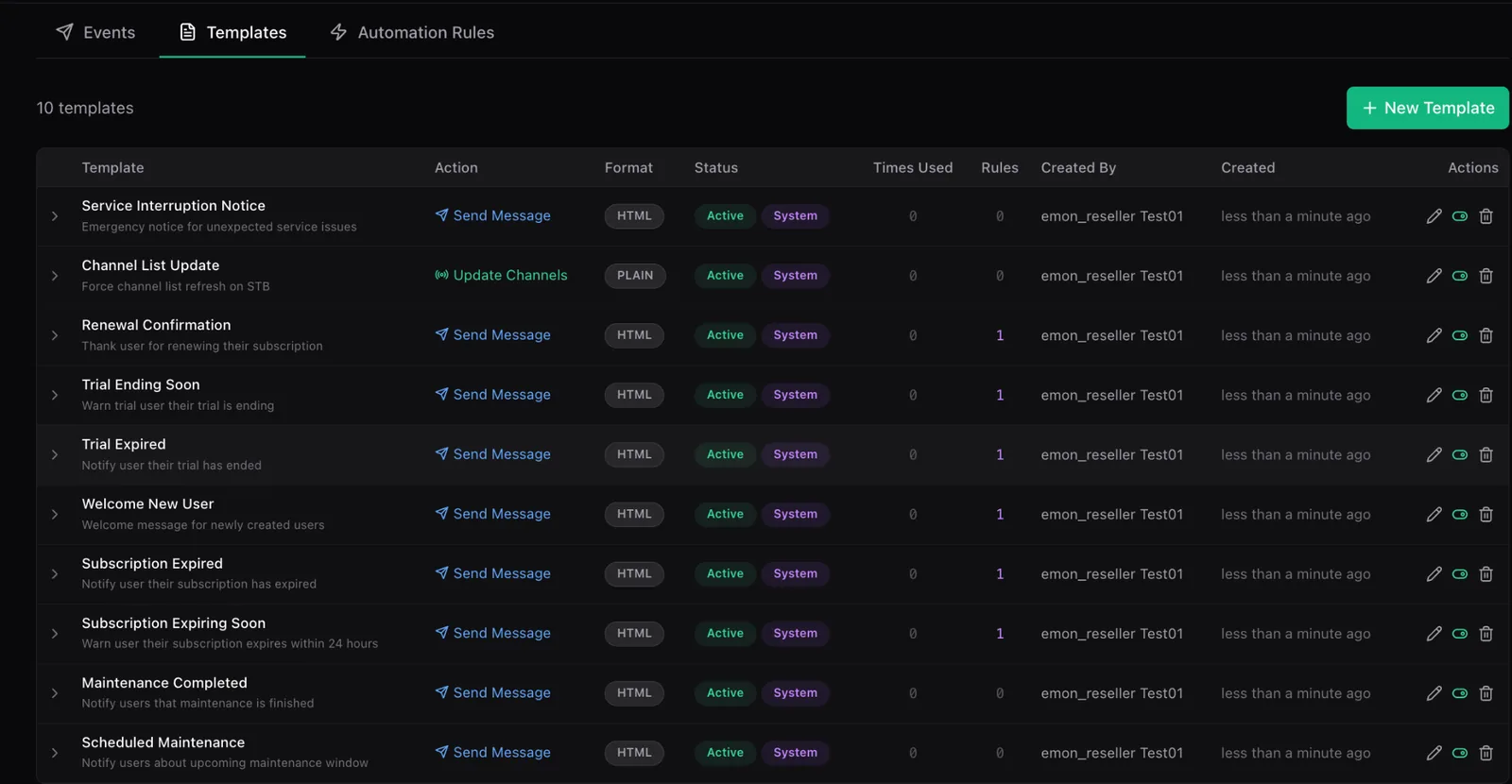Delete the Welcome New User template

click(1486, 514)
